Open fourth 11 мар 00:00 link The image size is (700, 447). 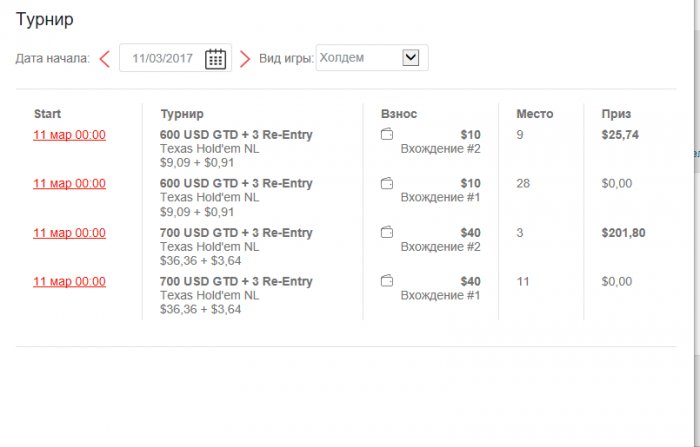(x=69, y=281)
